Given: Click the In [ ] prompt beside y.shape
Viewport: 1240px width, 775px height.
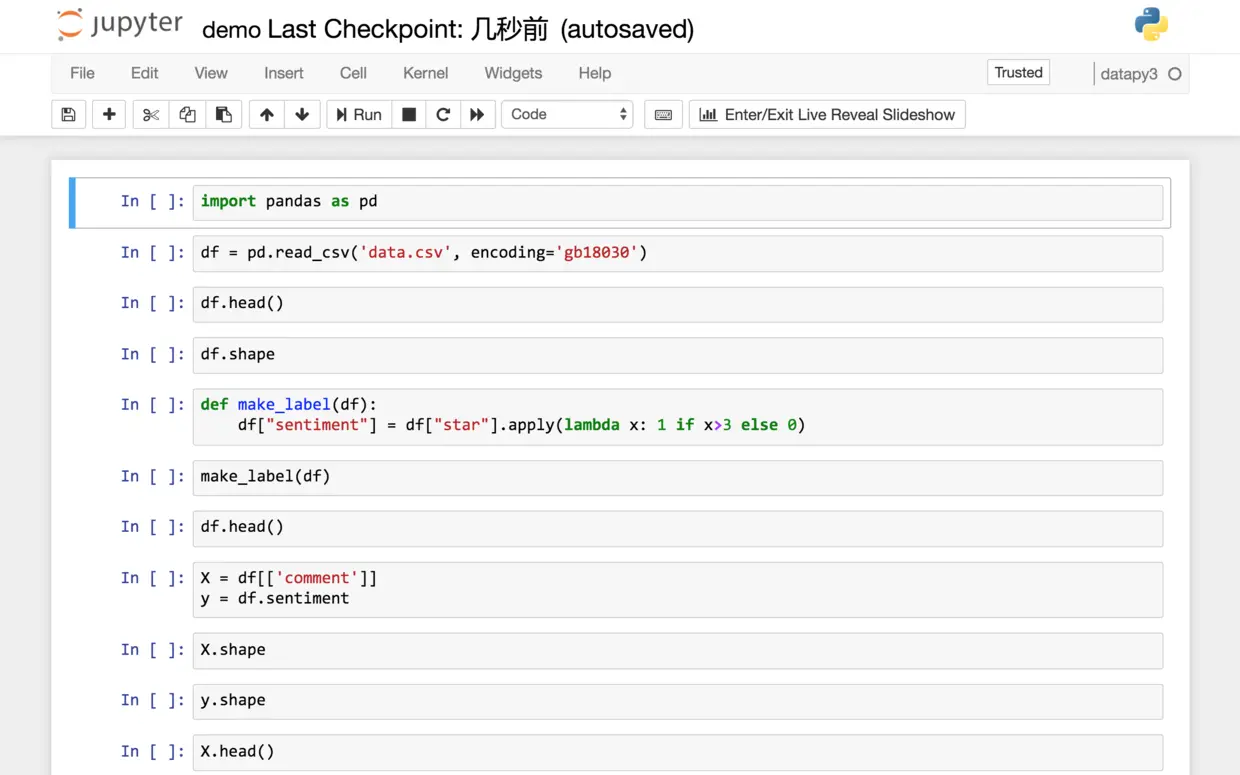Looking at the screenshot, I should click(x=152, y=700).
